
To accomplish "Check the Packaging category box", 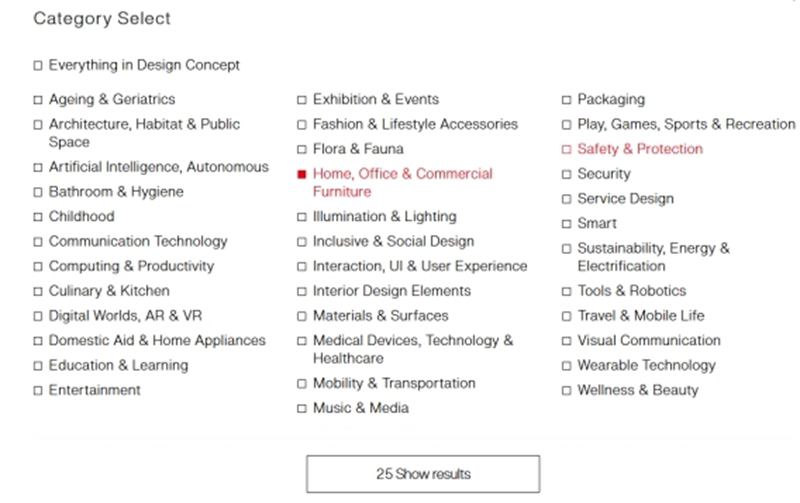I will (567, 100).
